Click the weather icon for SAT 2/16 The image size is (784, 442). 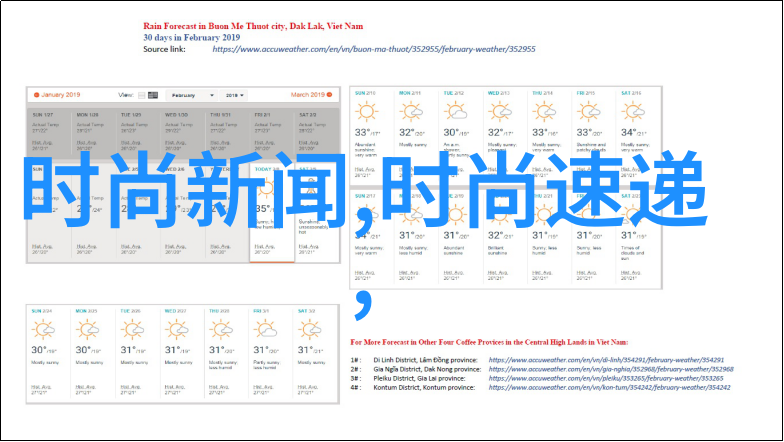[631, 111]
